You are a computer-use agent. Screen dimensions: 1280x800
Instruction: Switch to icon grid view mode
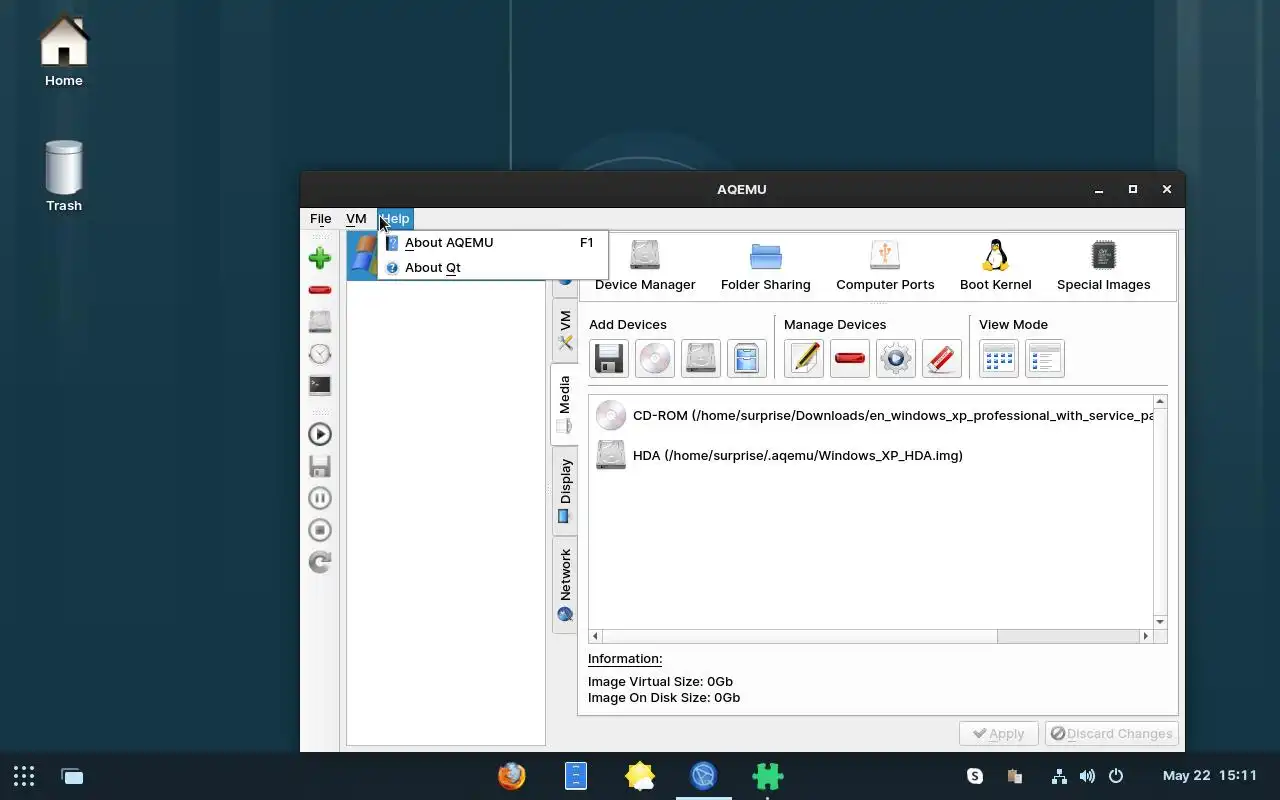point(999,359)
